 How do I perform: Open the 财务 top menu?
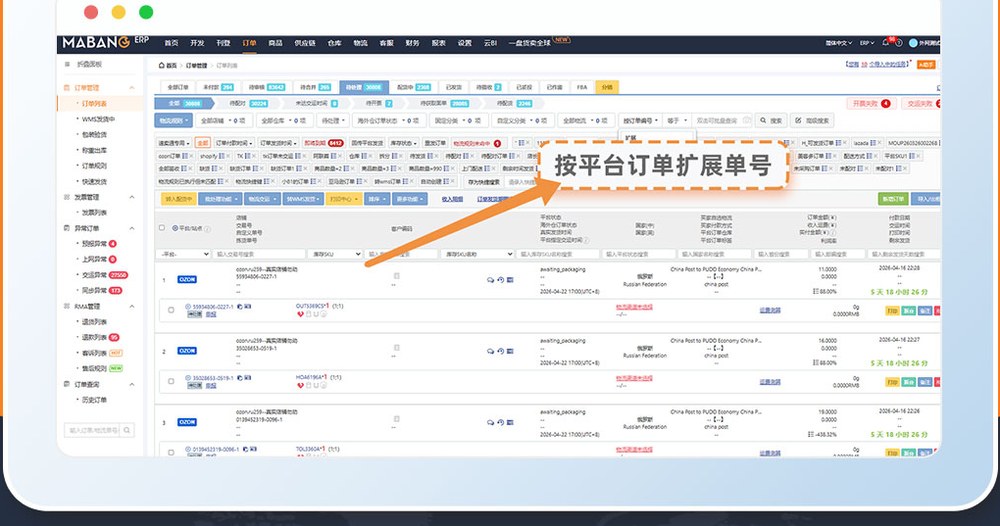pos(412,43)
